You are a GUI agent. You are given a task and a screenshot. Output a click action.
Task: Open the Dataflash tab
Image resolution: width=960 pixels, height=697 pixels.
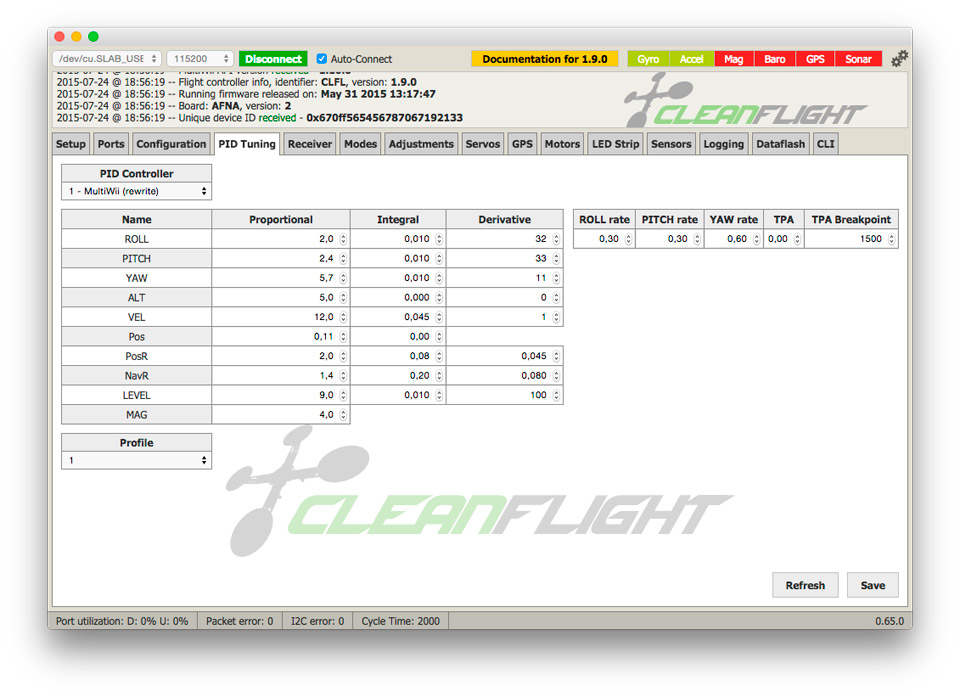[781, 144]
